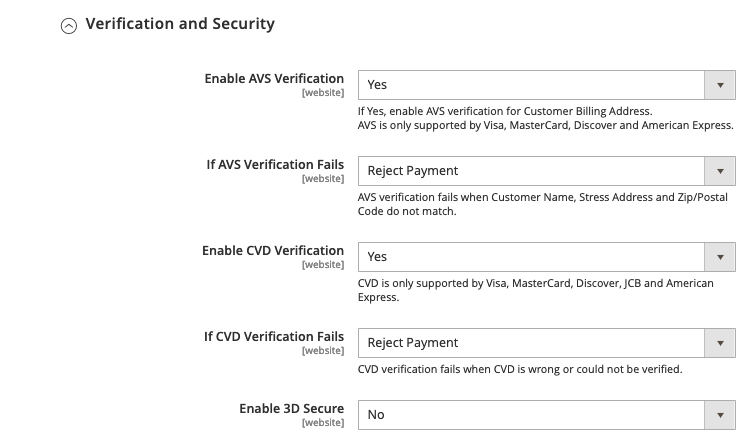Click the Enable 3D Secure dropdown arrow
The width and height of the screenshot is (751, 445).
(x=720, y=415)
